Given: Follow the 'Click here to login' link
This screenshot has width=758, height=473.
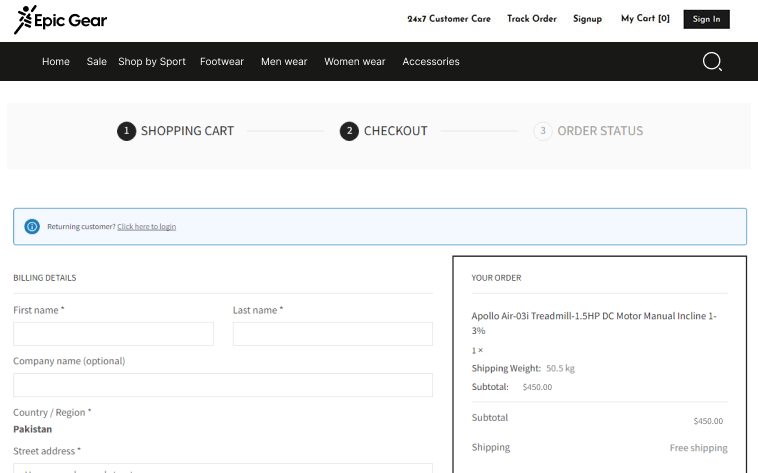Looking at the screenshot, I should point(146,227).
